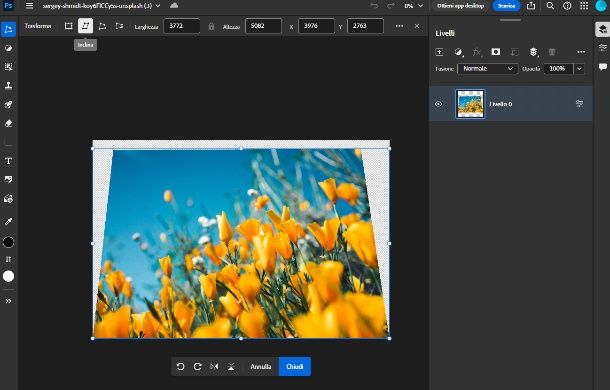Show the Layers panel from right rail
Screen dimensions: 610x390
point(602,30)
